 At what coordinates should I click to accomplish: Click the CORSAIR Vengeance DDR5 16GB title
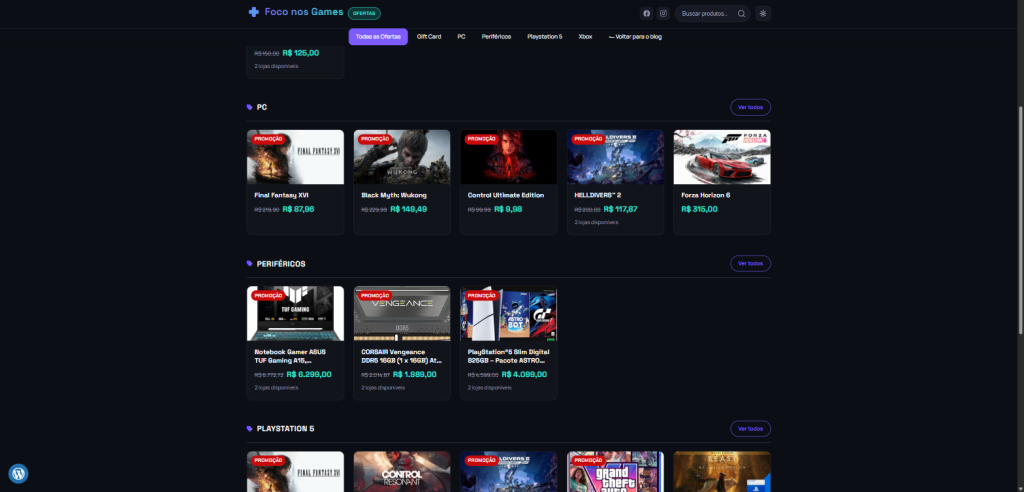pyautogui.click(x=402, y=355)
